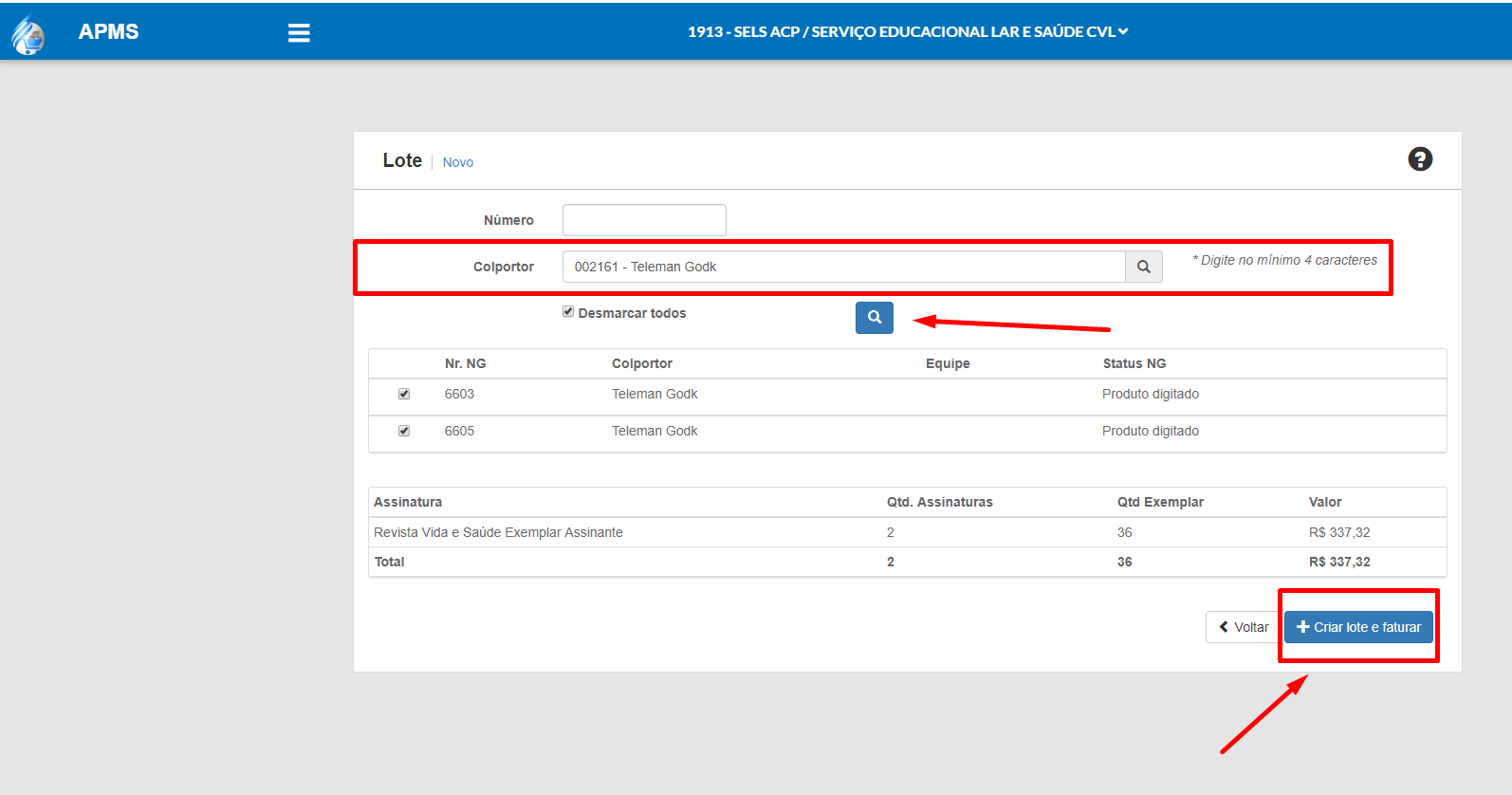Click the Novo breadcrumb link
This screenshot has height=795, width=1512.
457,162
